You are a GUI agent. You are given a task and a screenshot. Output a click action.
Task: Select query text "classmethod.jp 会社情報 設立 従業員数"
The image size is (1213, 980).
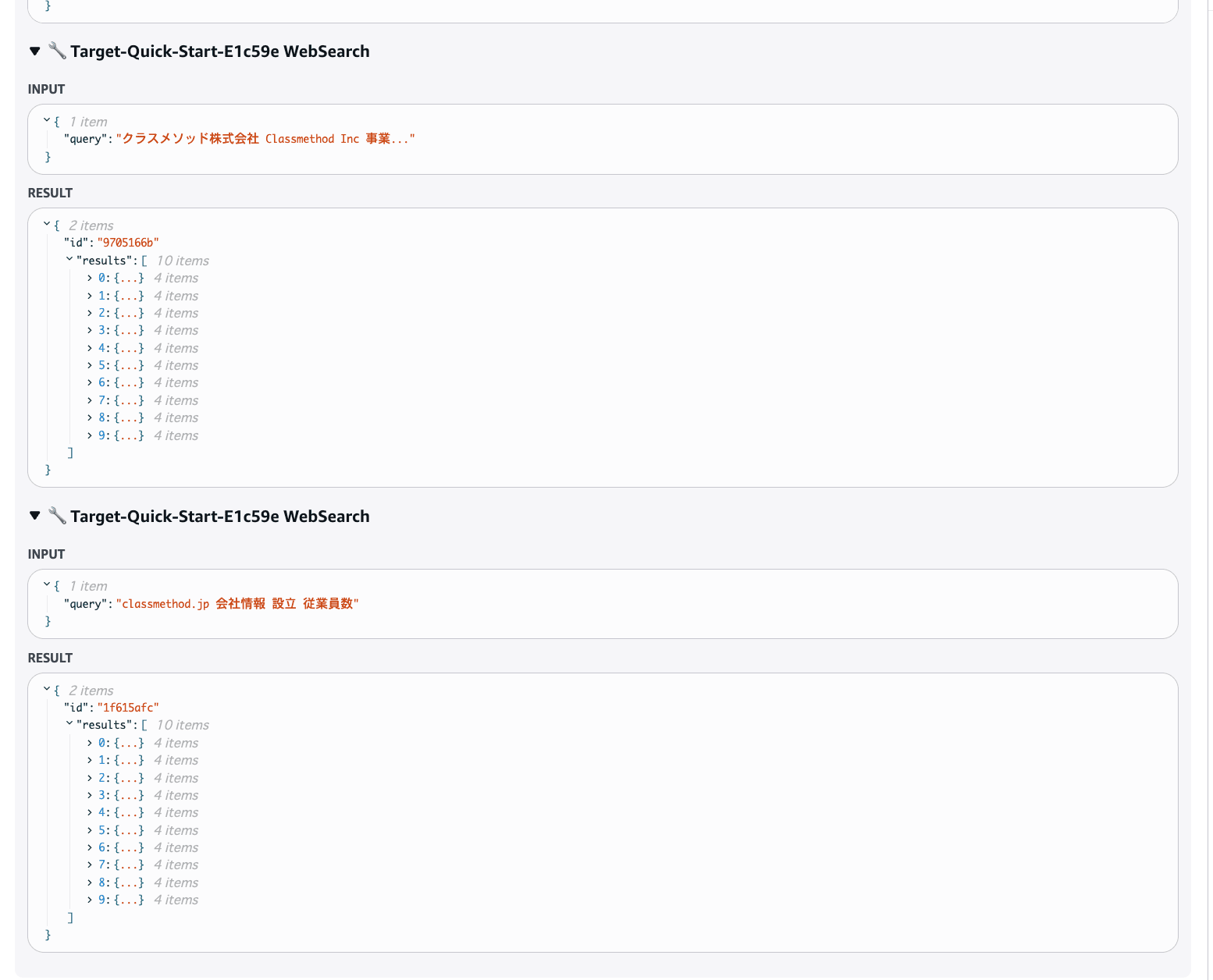[x=237, y=604]
